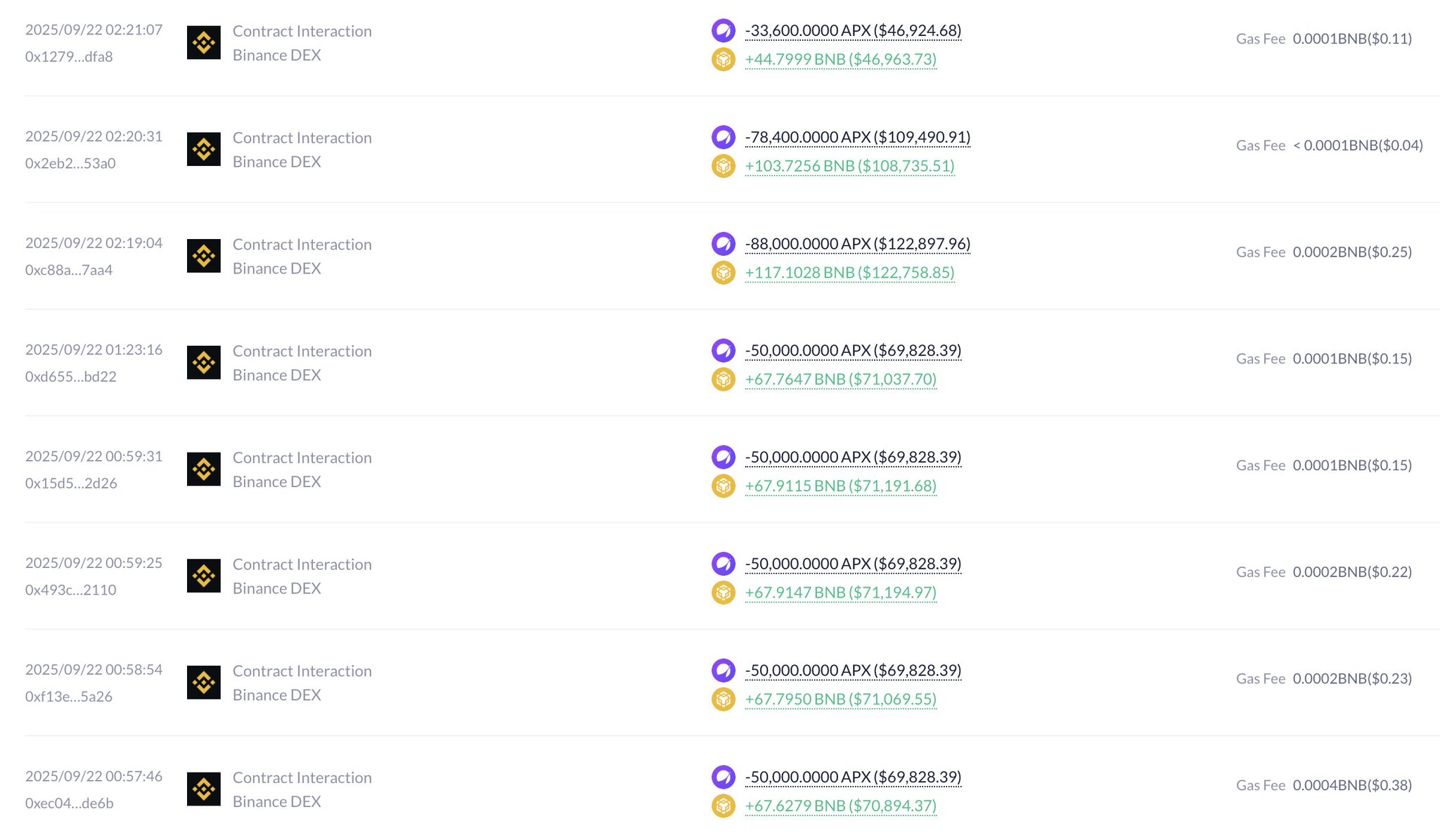The image size is (1440, 840).
Task: Click APX token icon beside -88,000.0000 APX
Action: (x=723, y=244)
